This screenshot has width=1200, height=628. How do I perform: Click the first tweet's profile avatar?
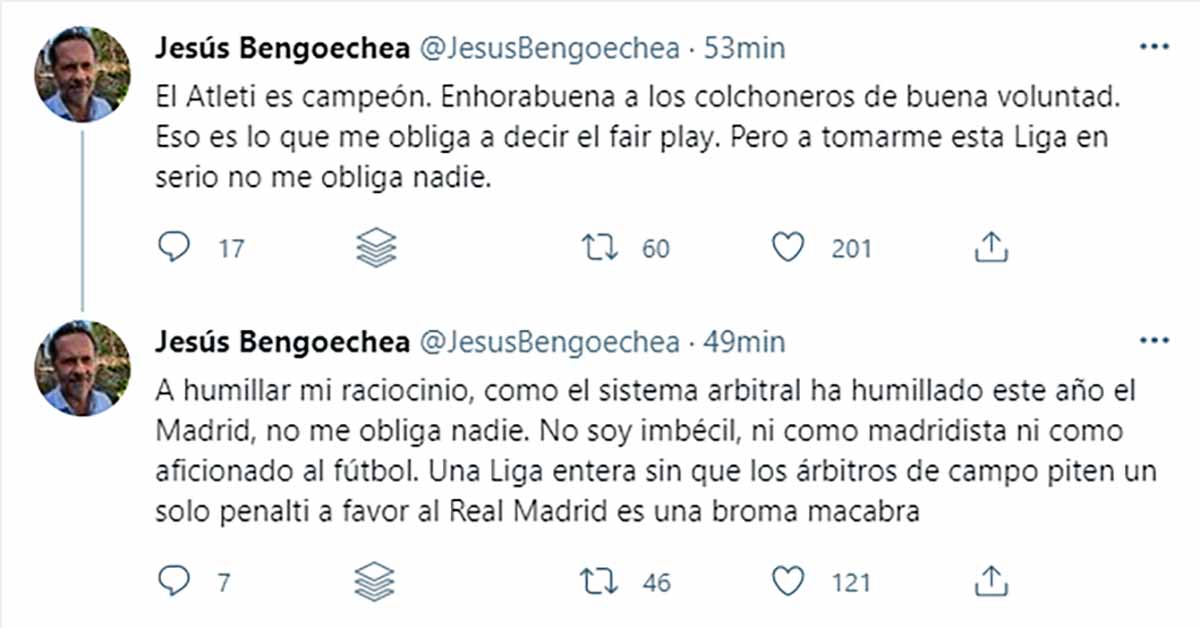click(82, 74)
